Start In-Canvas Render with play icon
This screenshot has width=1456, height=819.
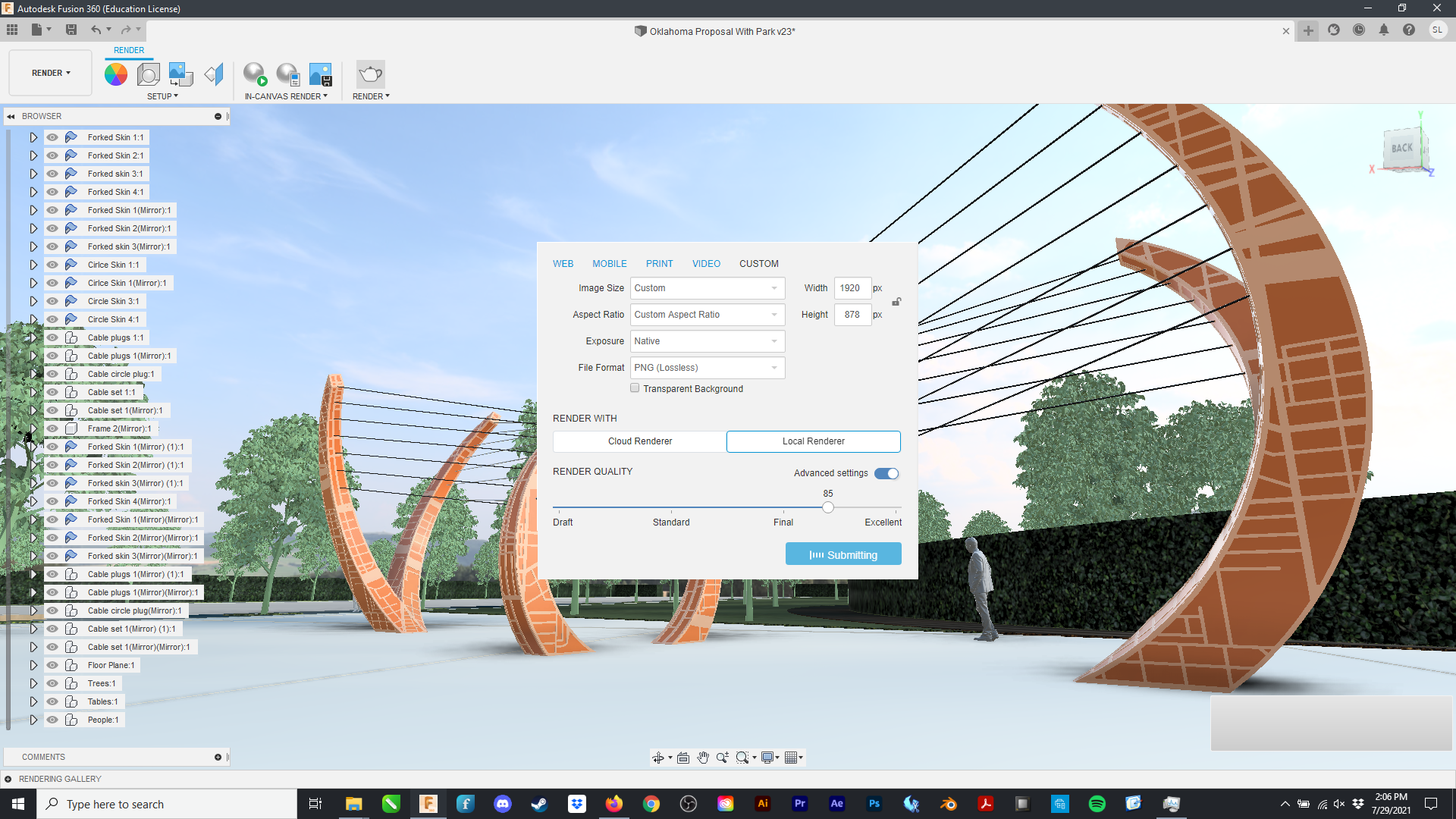[x=255, y=74]
